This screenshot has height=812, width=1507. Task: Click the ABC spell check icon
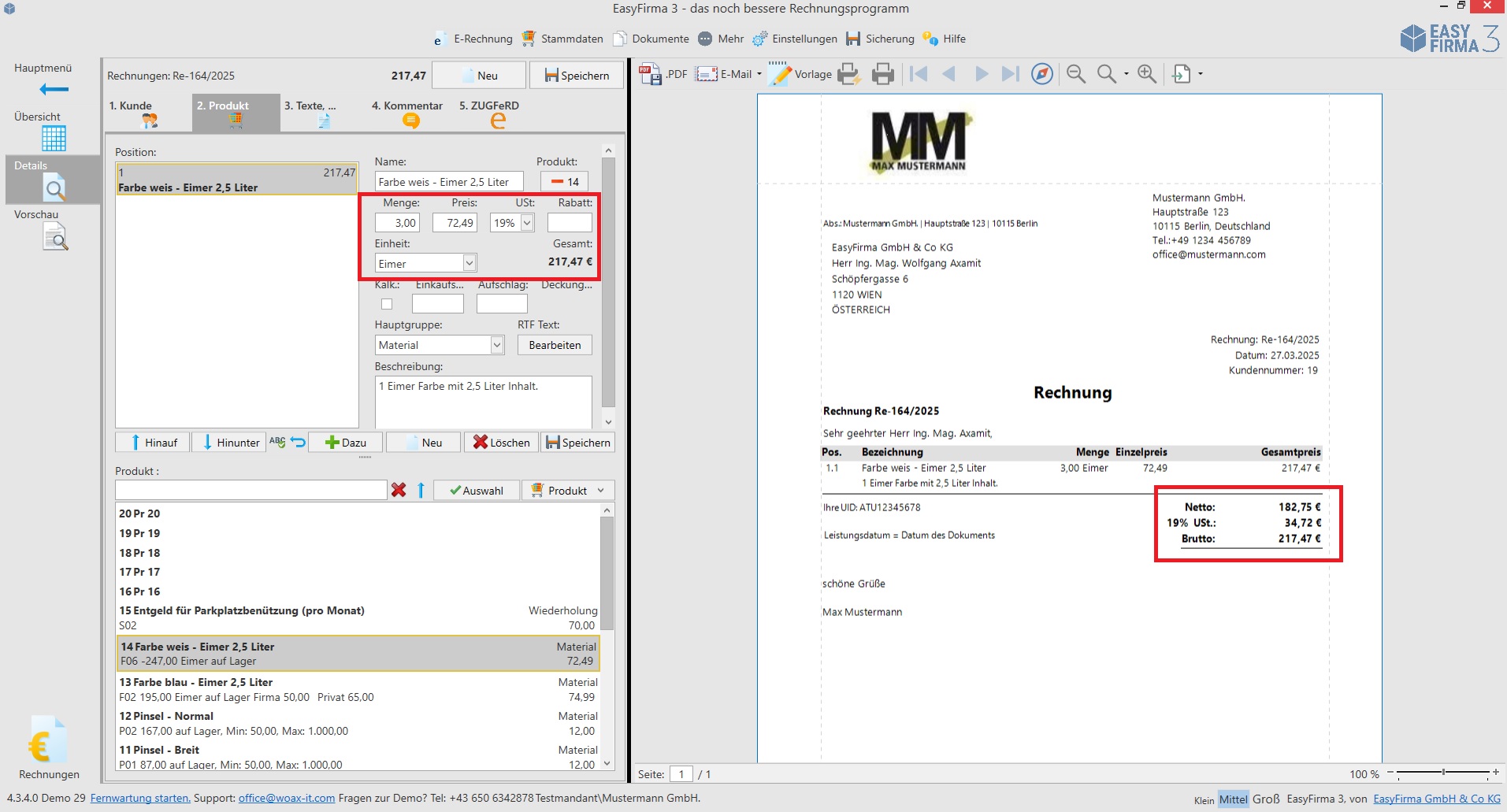(277, 442)
